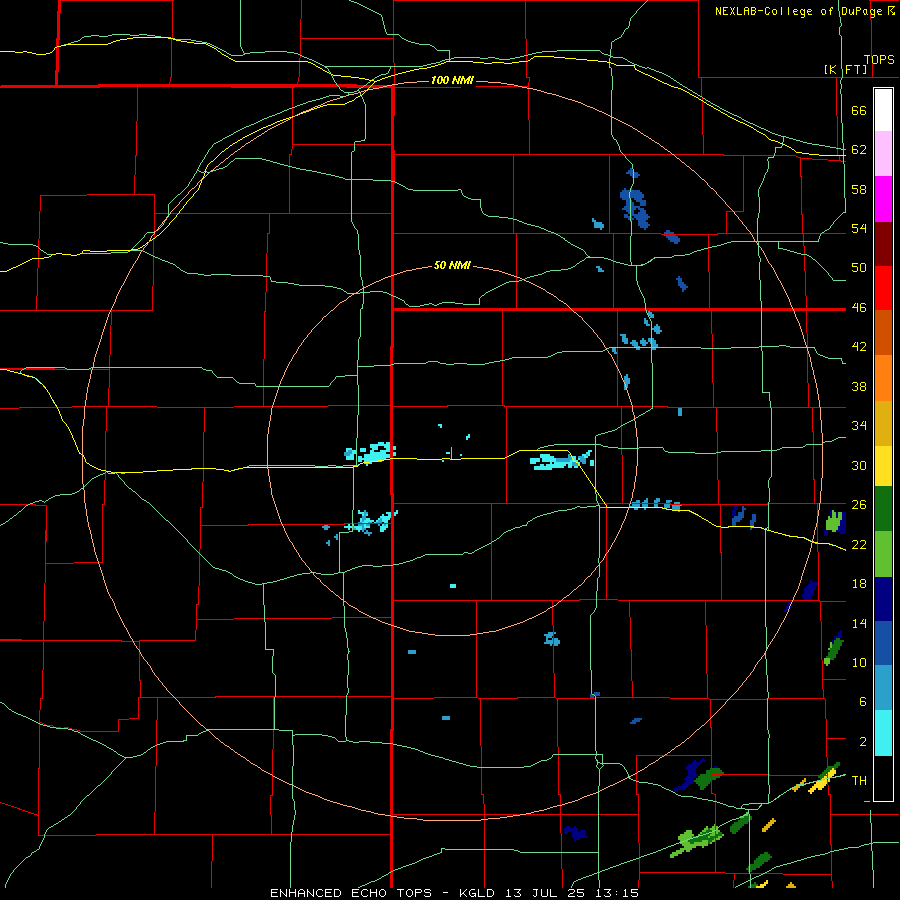Click the 10 legend value
The image size is (900, 900).
pos(859,662)
